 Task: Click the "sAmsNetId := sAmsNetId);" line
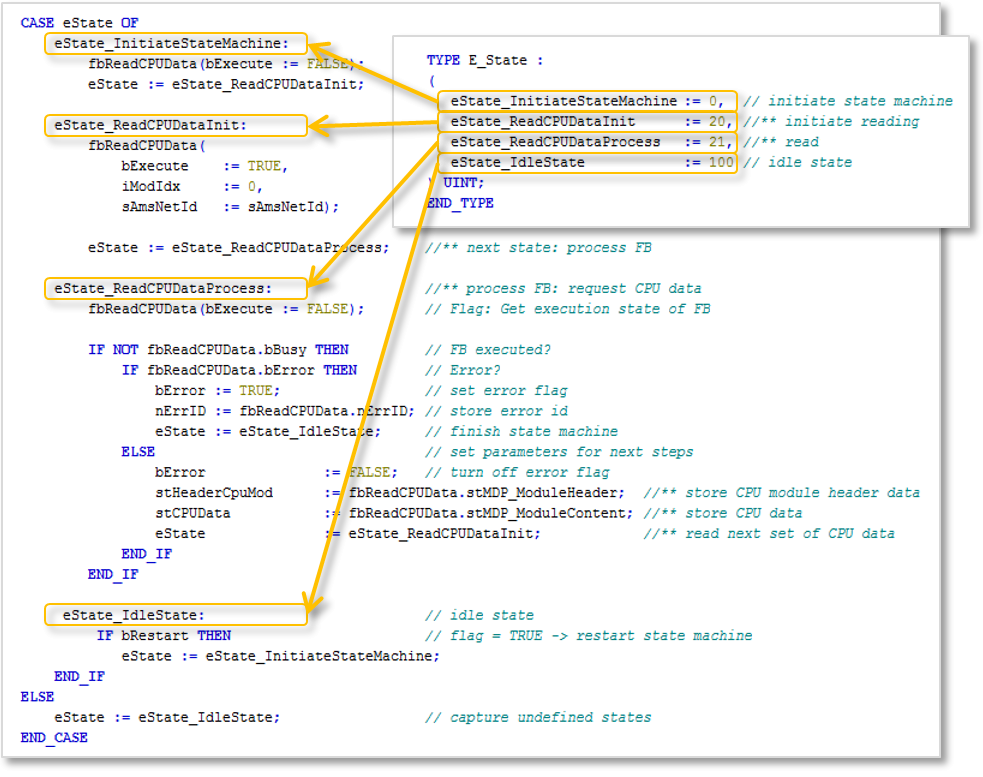230,207
